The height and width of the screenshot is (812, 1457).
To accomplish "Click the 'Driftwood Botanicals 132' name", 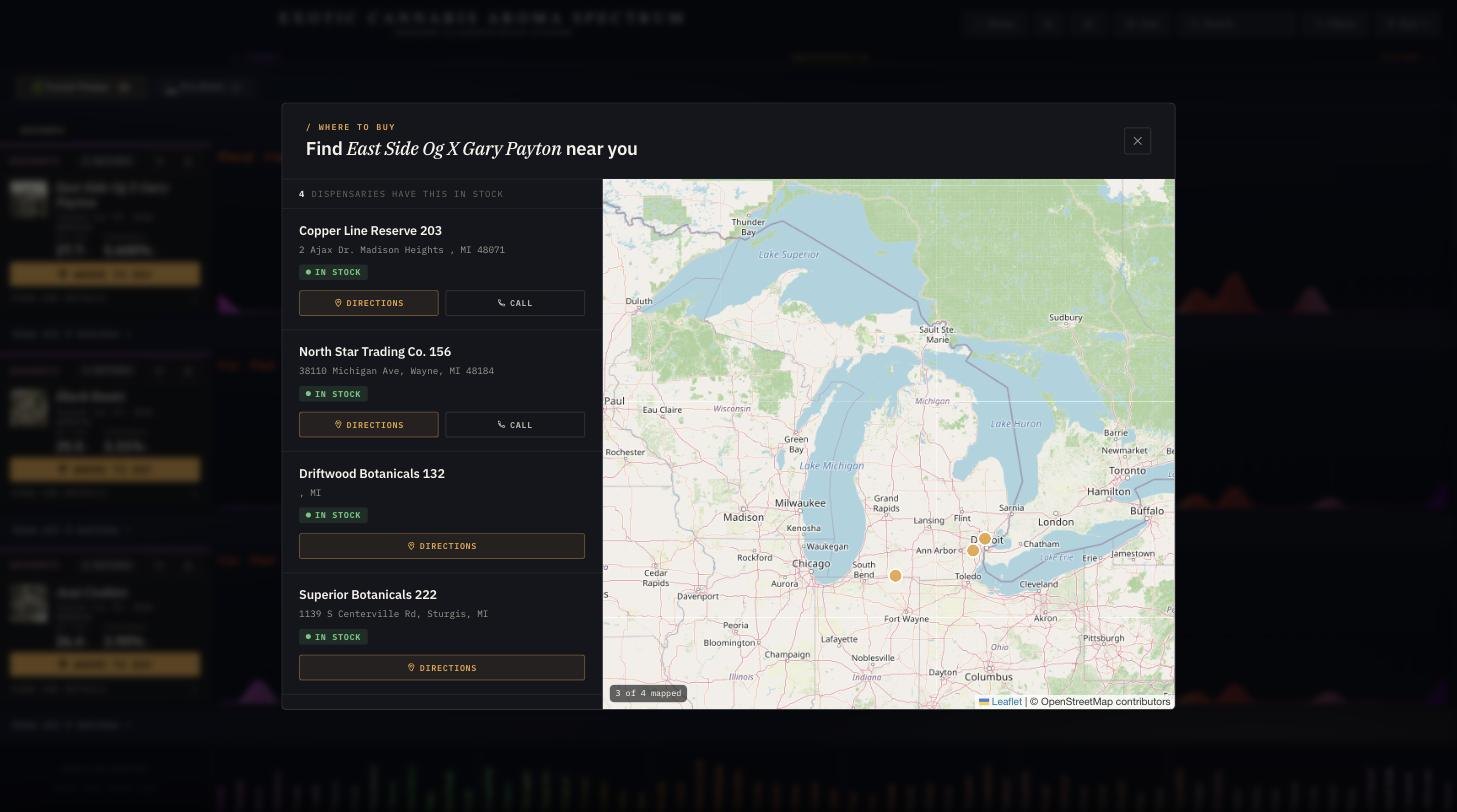I will tap(372, 474).
